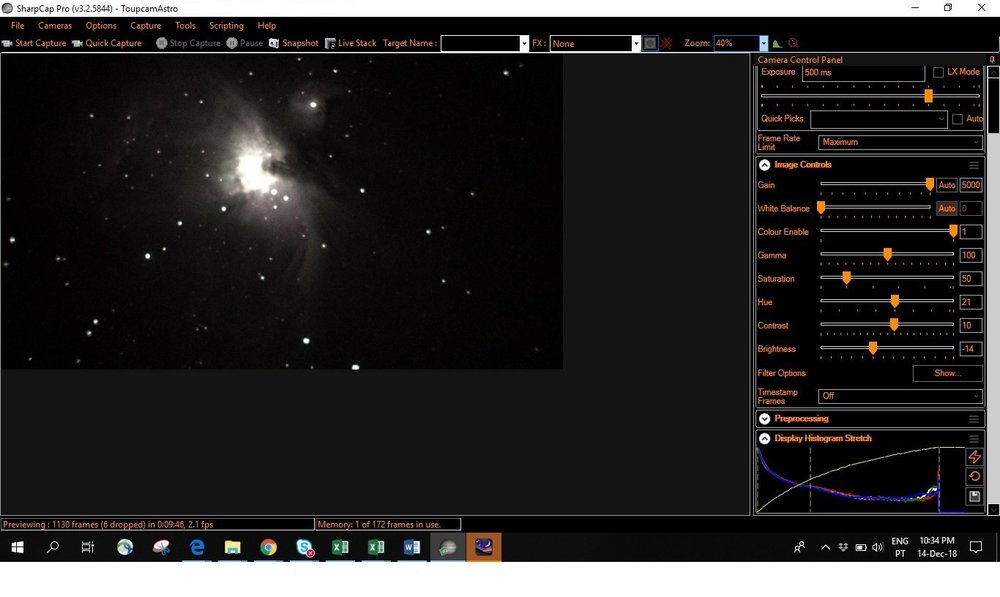Open the Timestamp Frames dropdown

898,395
